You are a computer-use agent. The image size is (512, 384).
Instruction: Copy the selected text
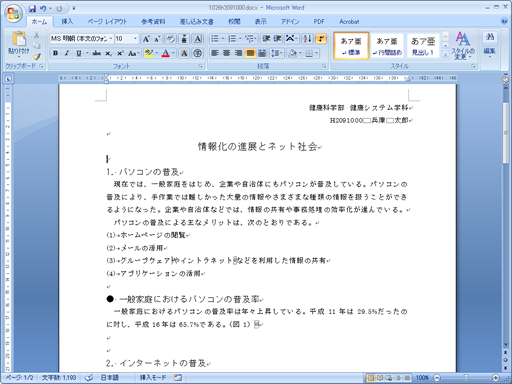pos(37,46)
